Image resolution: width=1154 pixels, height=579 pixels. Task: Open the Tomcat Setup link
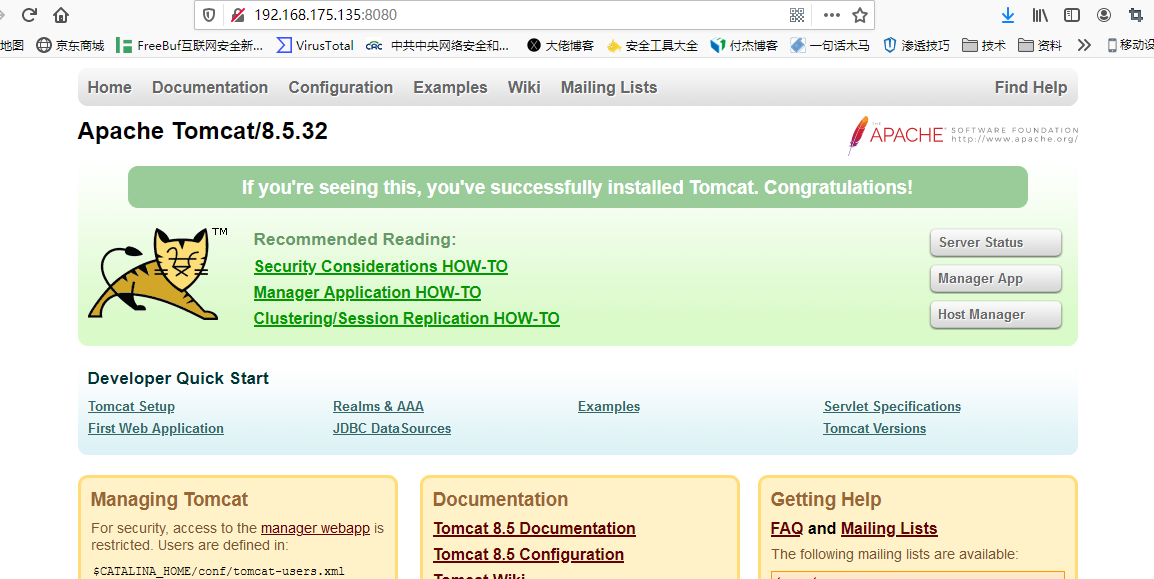click(x=131, y=407)
